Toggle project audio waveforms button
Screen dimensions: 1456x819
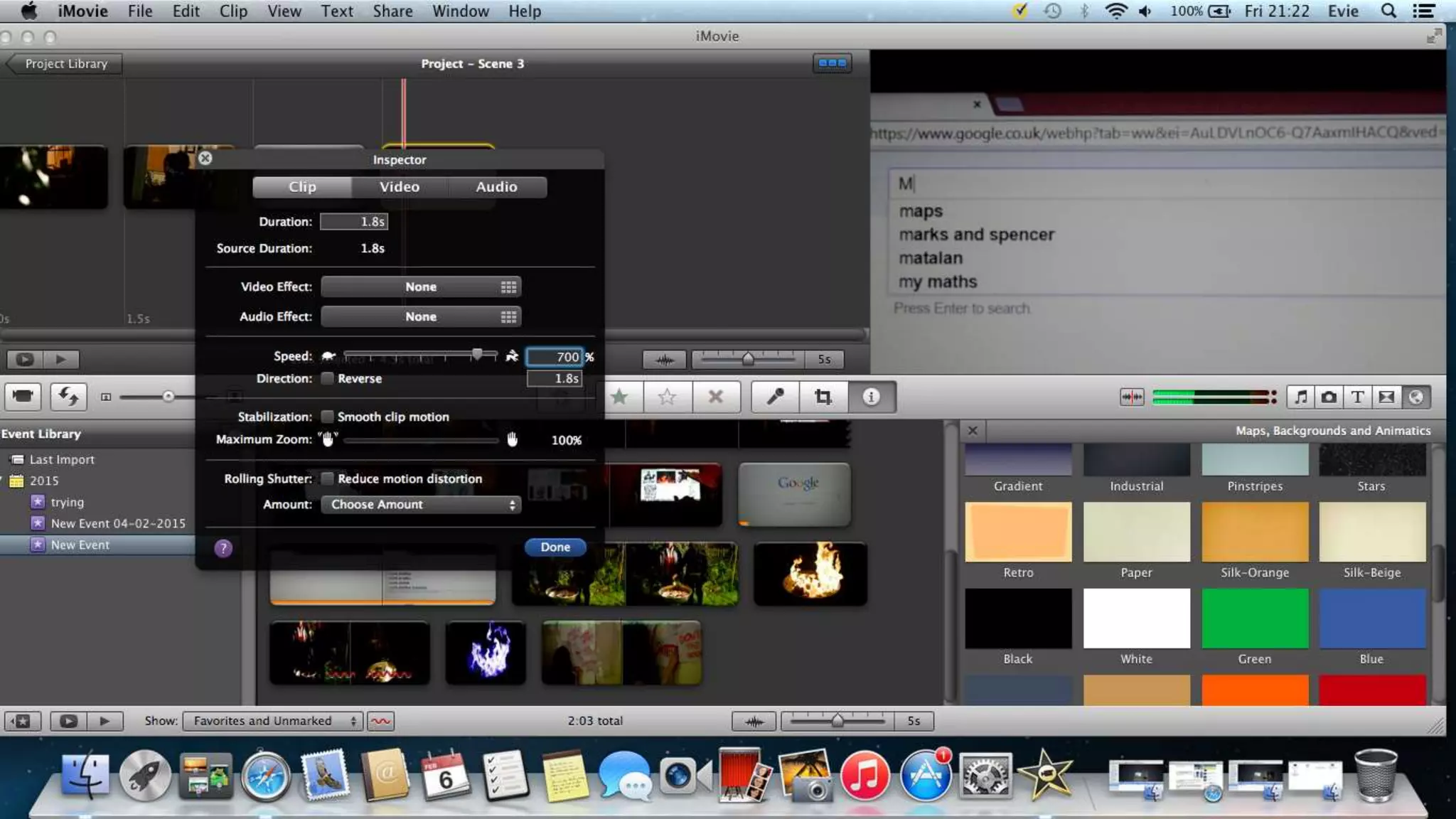(664, 359)
